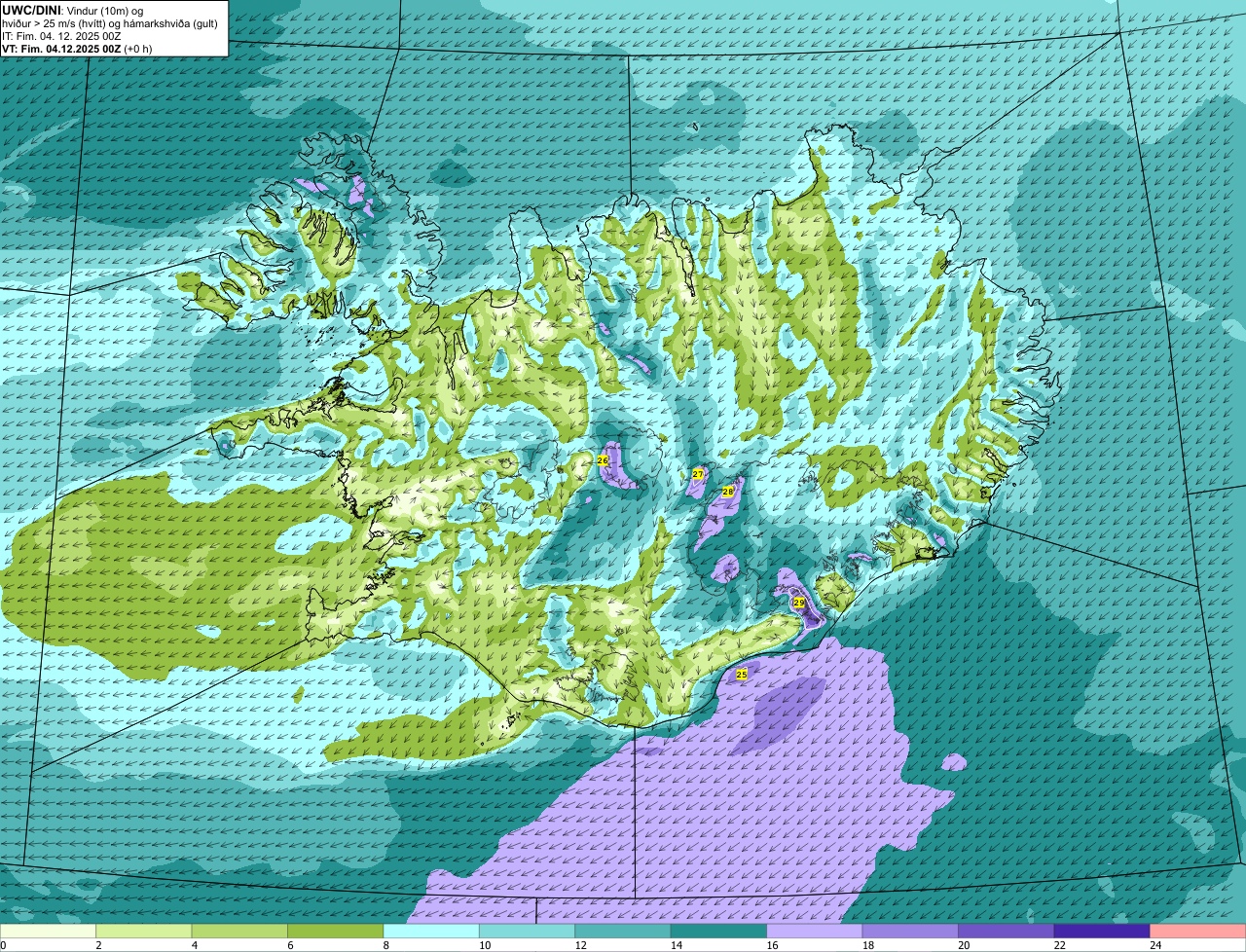
Task: Select the 10–12 m/s turquoise swatch
Action: (x=527, y=932)
